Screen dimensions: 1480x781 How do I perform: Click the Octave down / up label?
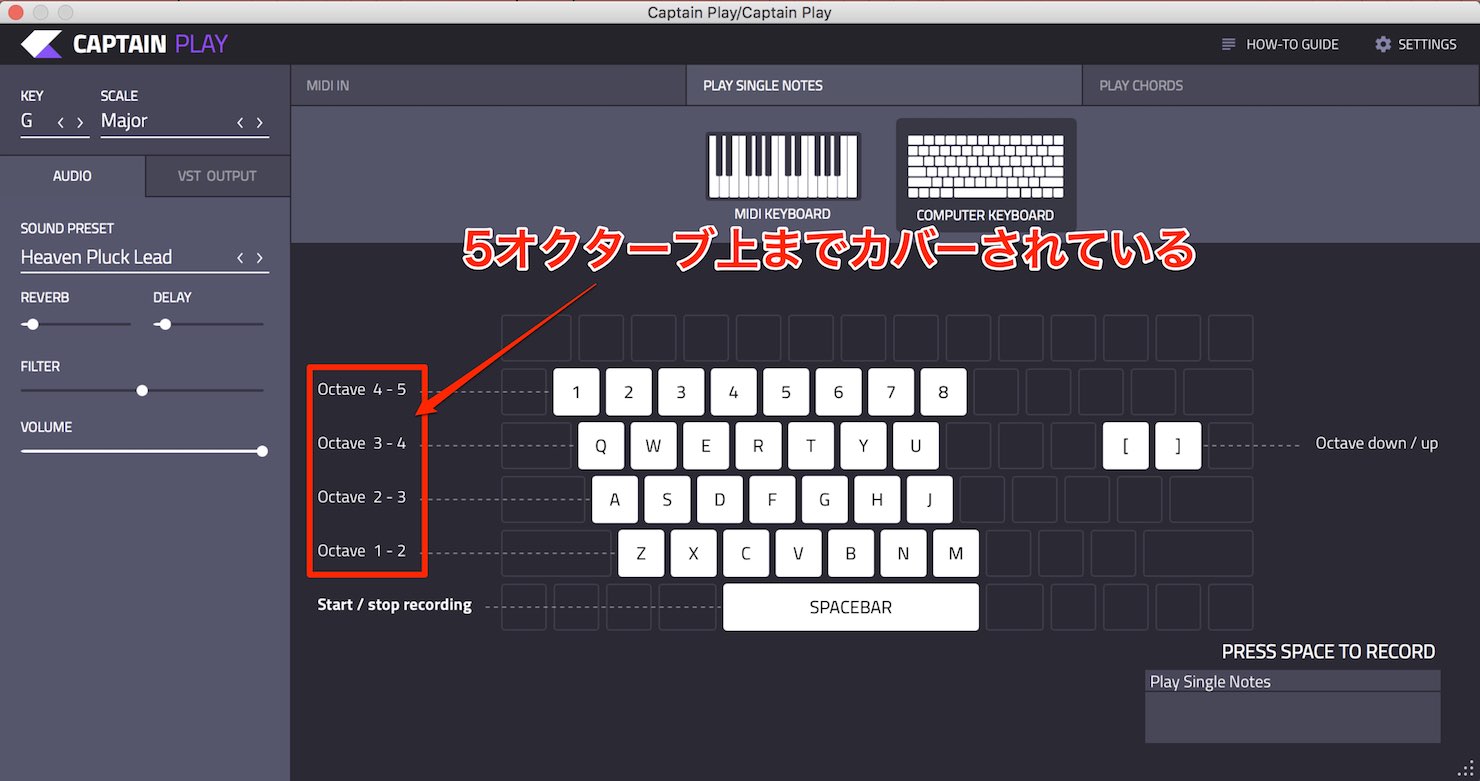[x=1377, y=443]
